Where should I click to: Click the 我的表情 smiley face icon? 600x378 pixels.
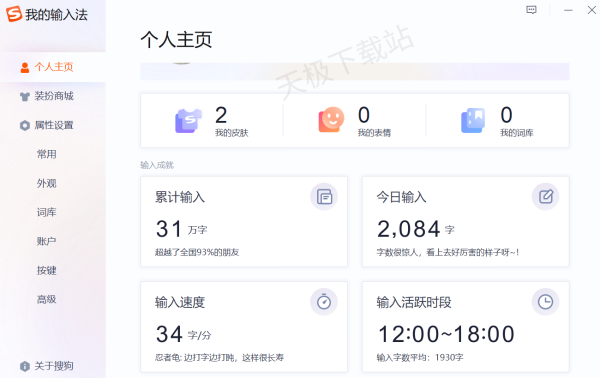point(331,120)
